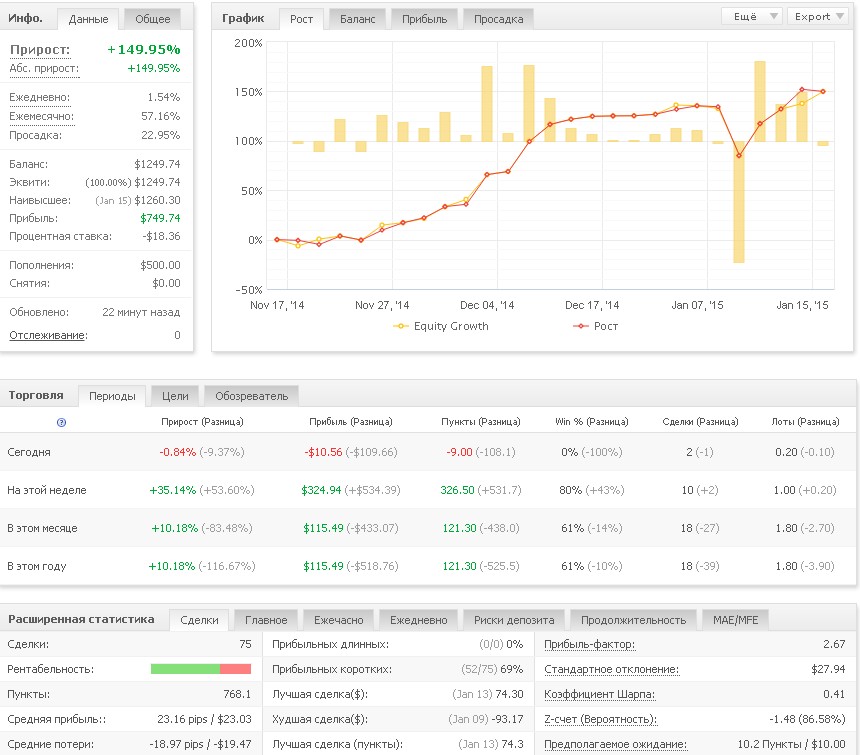Select the Главное statistics tab
Image resolution: width=860 pixels, height=755 pixels.
point(266,619)
